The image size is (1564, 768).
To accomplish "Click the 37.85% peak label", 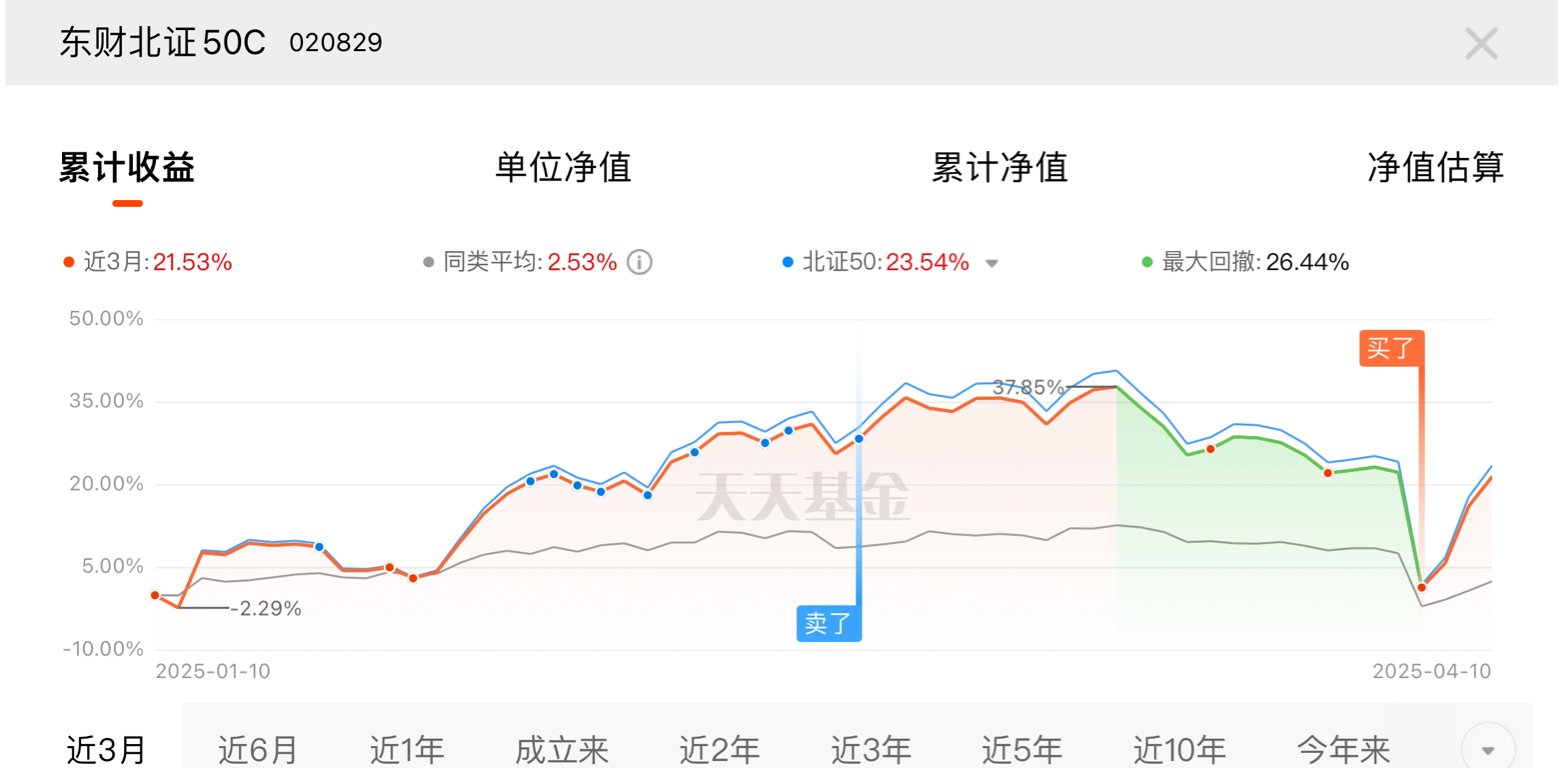I will coord(1028,387).
